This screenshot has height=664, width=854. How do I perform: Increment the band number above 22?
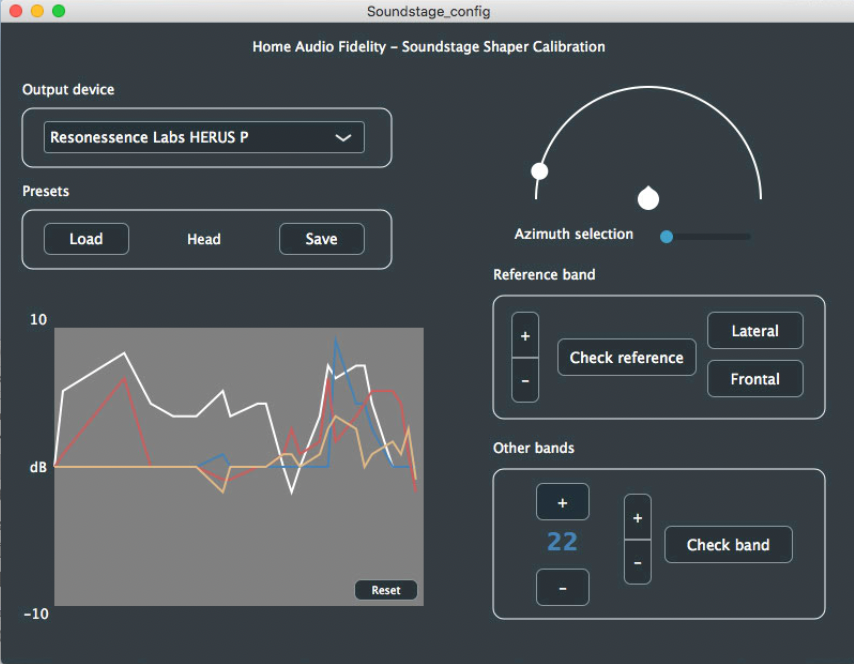tap(562, 502)
